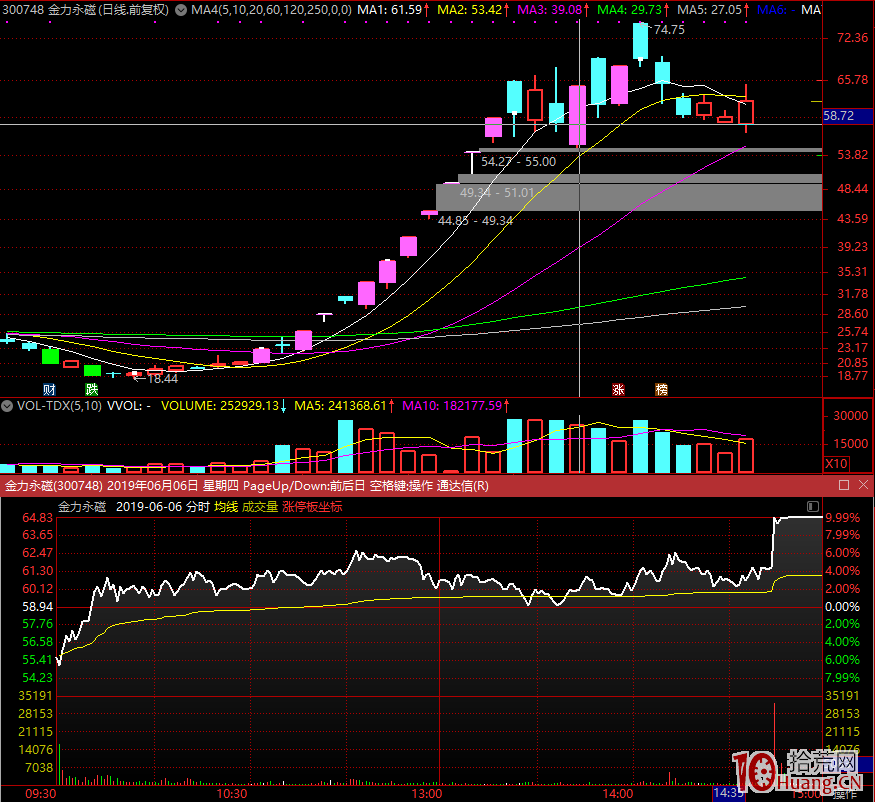
Task: Click the 74.75 high price label
Action: 669,30
